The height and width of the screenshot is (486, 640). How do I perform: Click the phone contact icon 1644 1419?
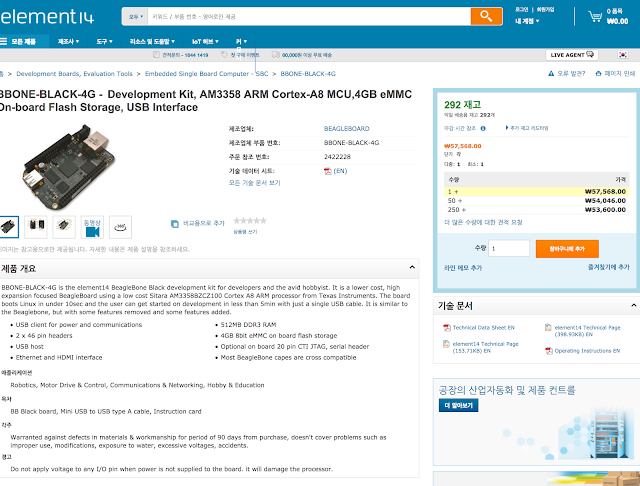pos(156,55)
